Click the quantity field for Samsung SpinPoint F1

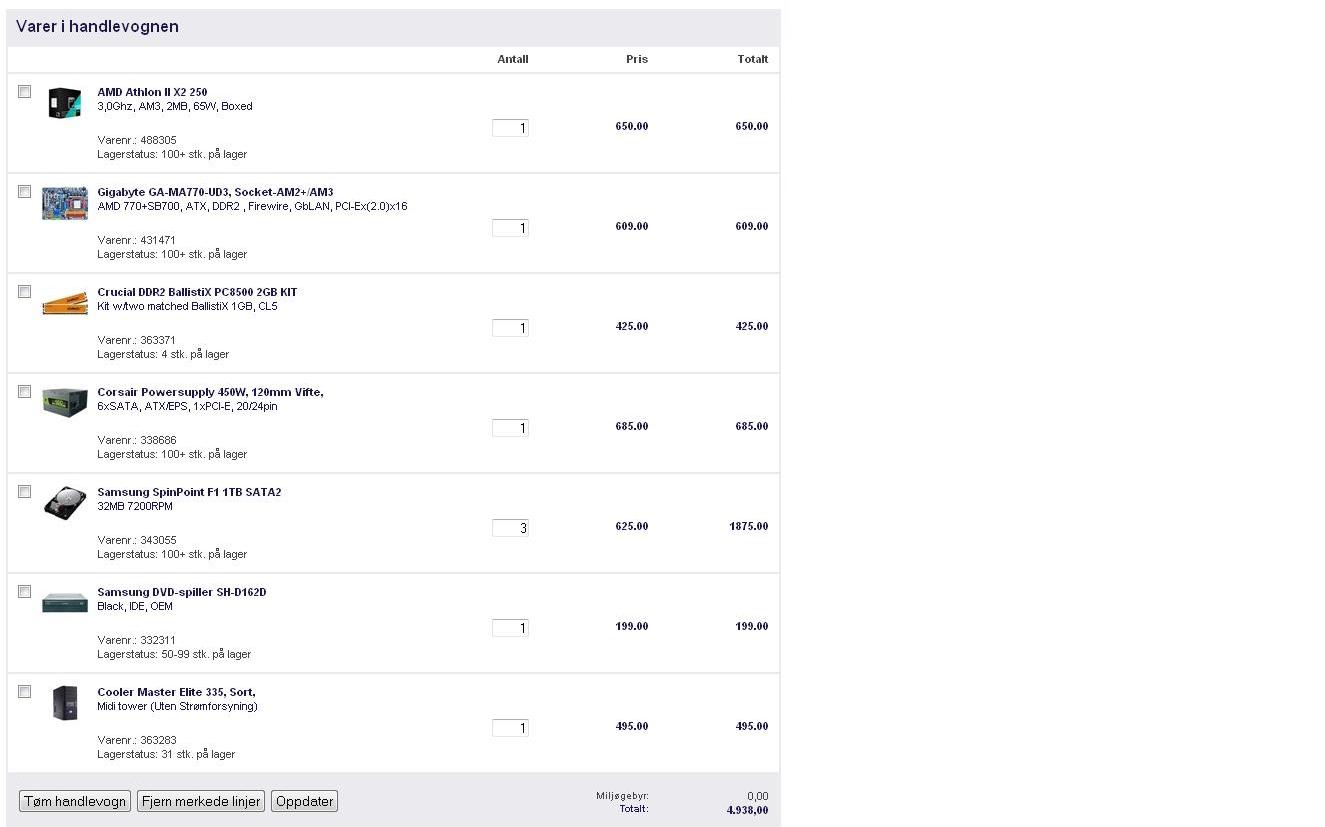(510, 528)
